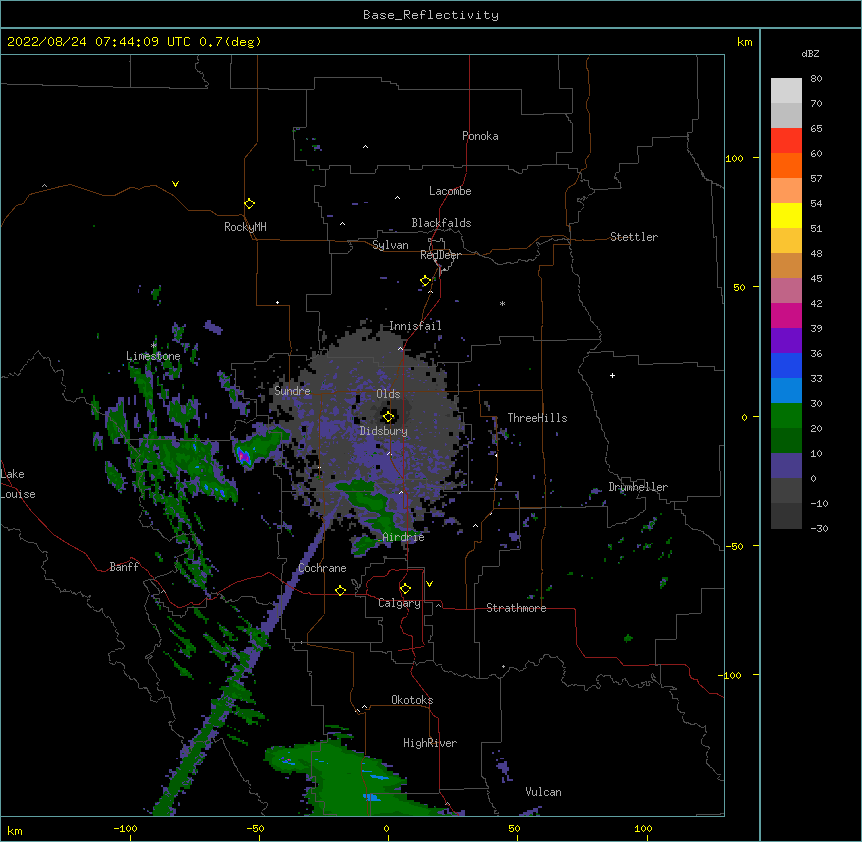Pick the magenta 39-42 dBZ legend swatch

point(786,315)
